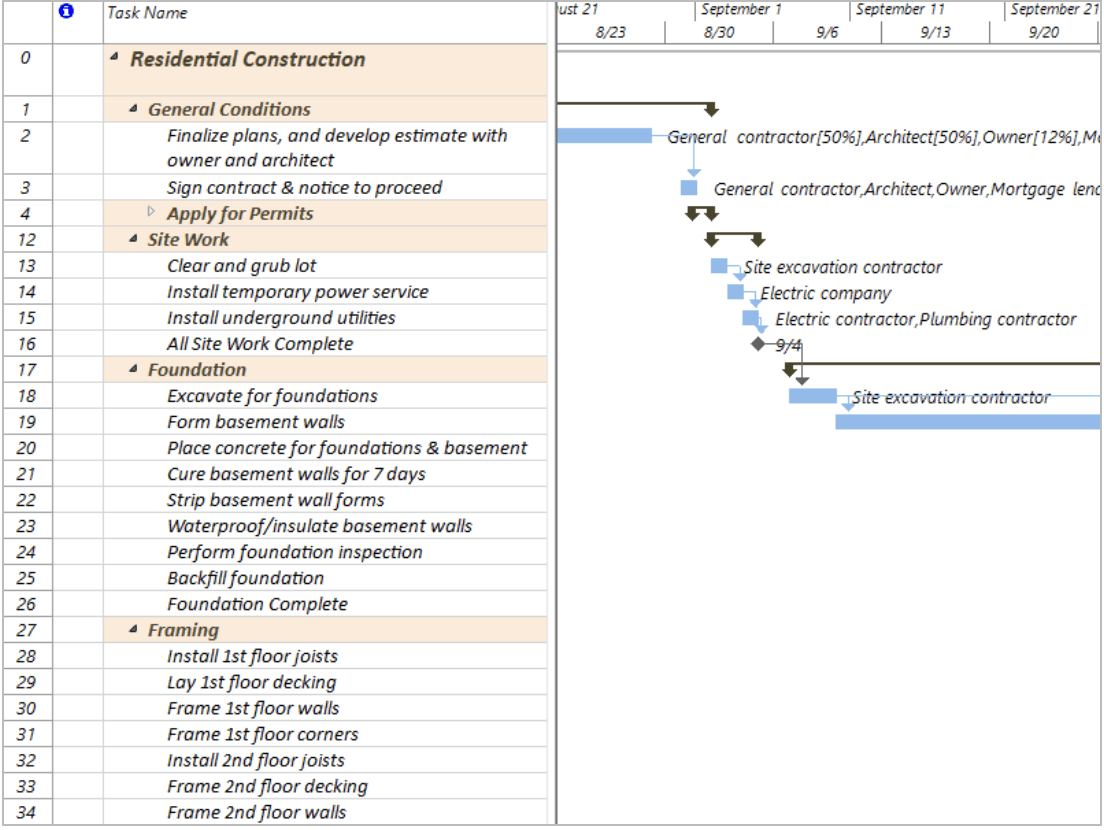Screen dimensions: 1104x830
Task: Click the milestone diamond for Sign contract task
Action: pyautogui.click(x=688, y=186)
